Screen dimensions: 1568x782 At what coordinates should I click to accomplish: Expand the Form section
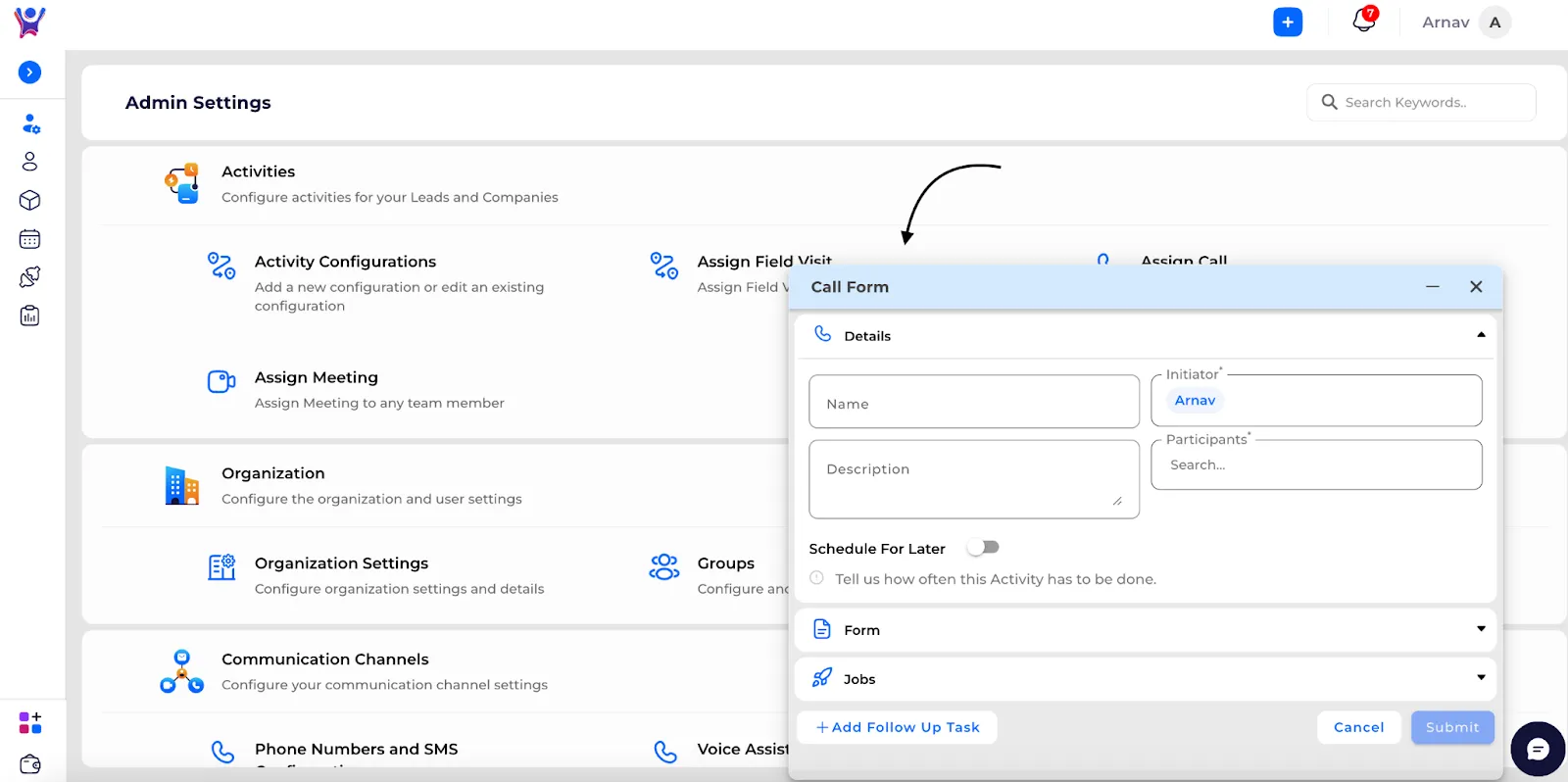1481,629
